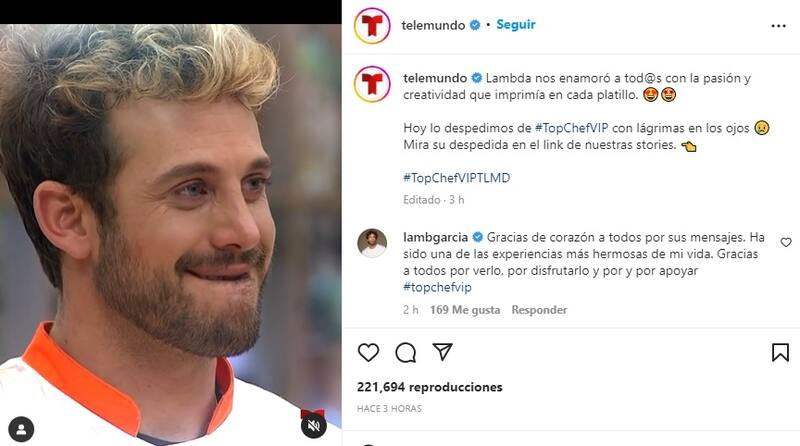Open the #topchefvip hashtag in lambgarcia's comment
This screenshot has width=800, height=446.
tap(437, 287)
